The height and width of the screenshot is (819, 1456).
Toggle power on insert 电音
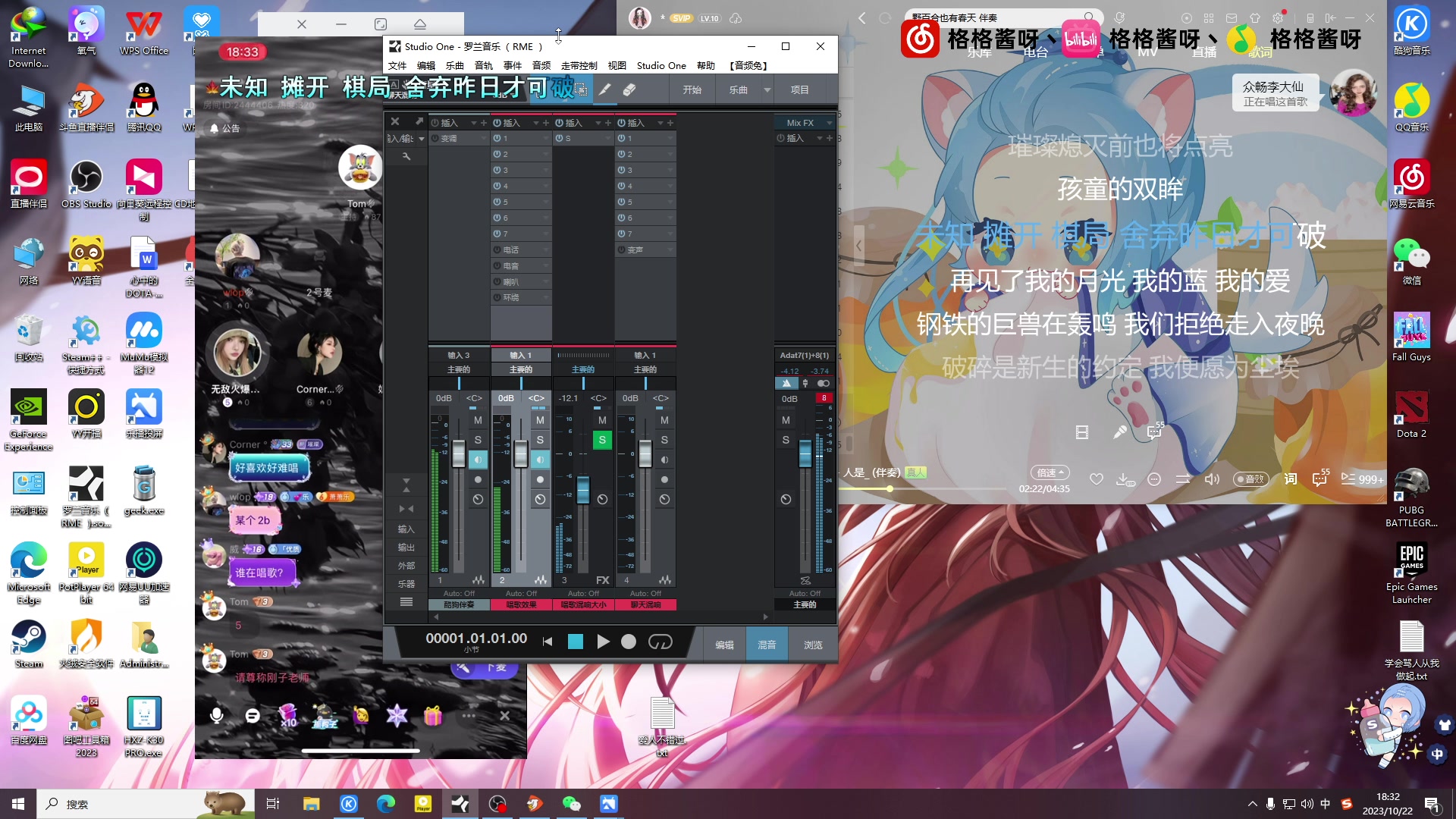[497, 266]
